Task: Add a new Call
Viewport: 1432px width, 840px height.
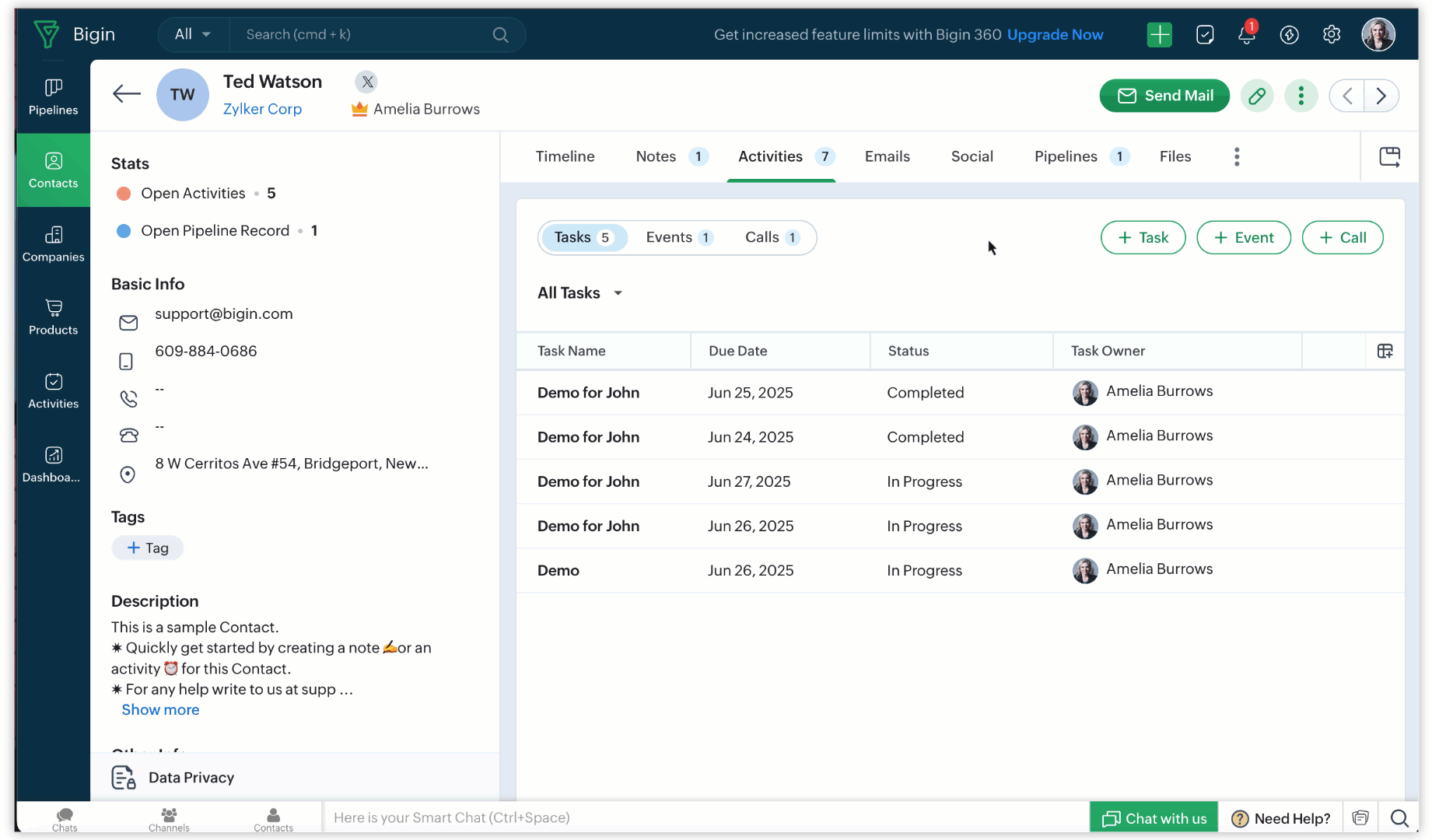Action: [1343, 237]
